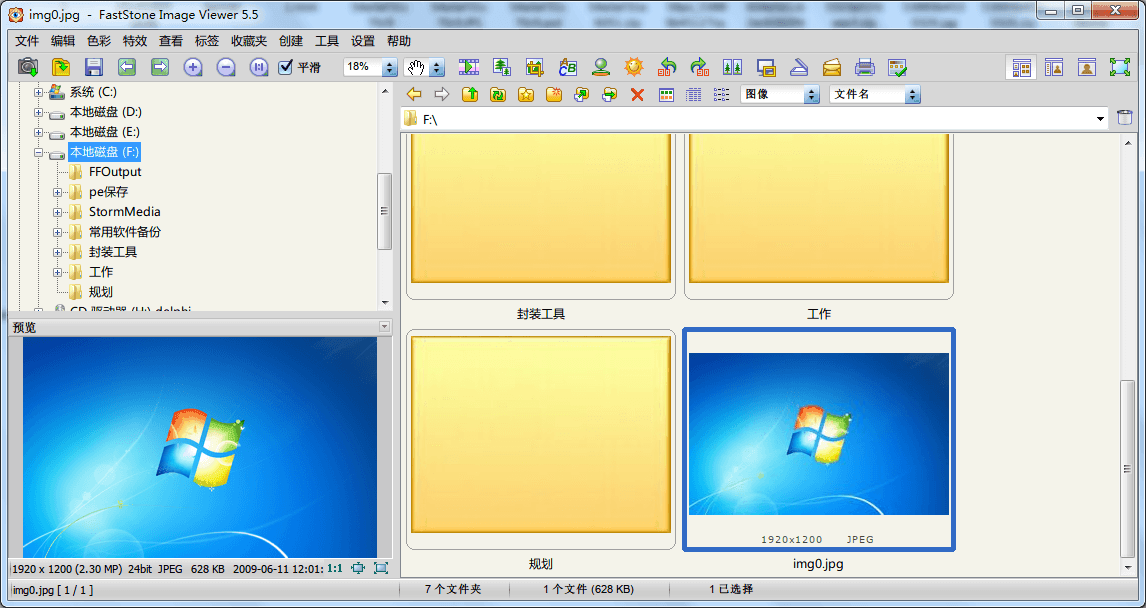Click the email envelope icon
The height and width of the screenshot is (608, 1146).
(x=832, y=67)
